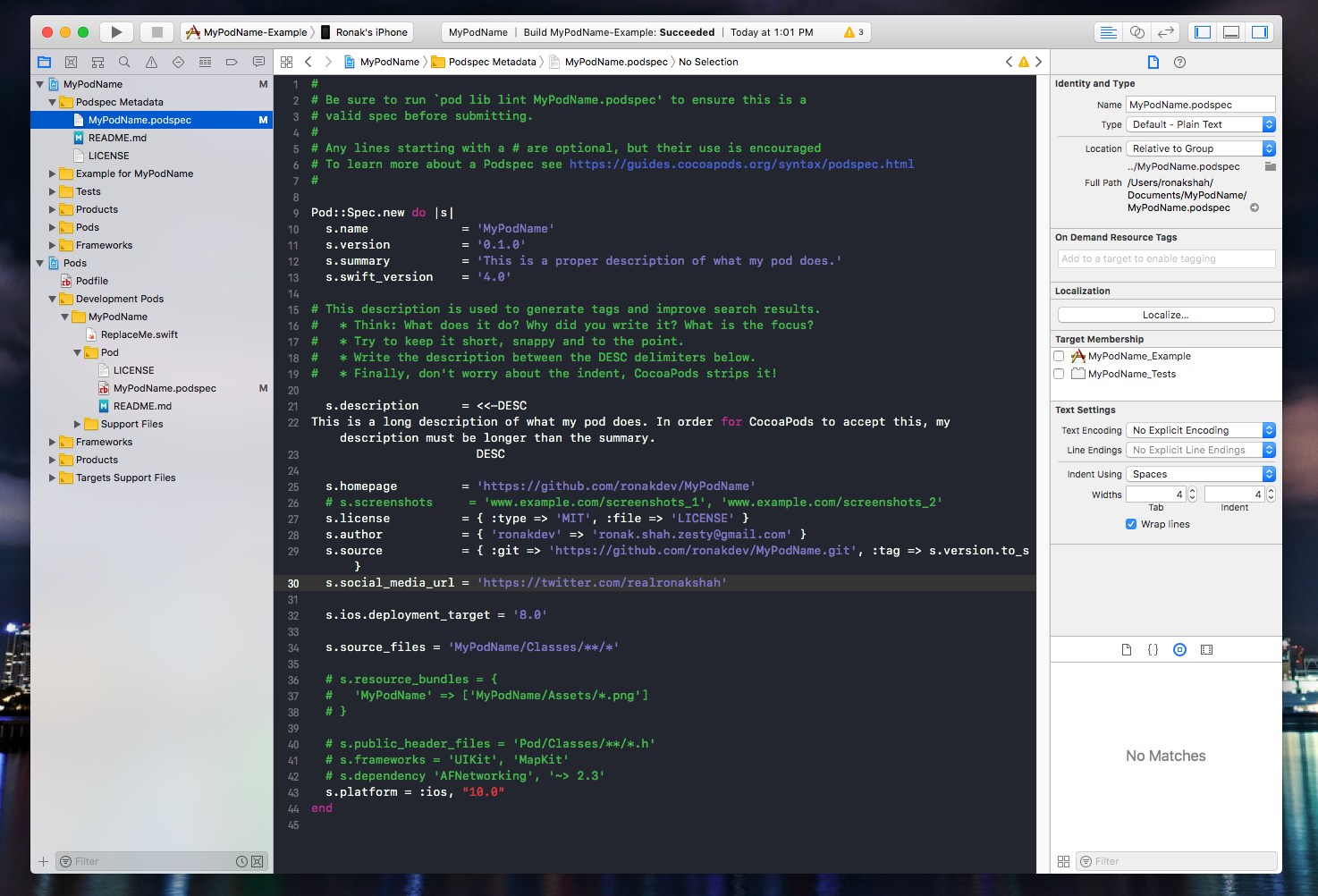Add a new file with plus button

[43, 862]
